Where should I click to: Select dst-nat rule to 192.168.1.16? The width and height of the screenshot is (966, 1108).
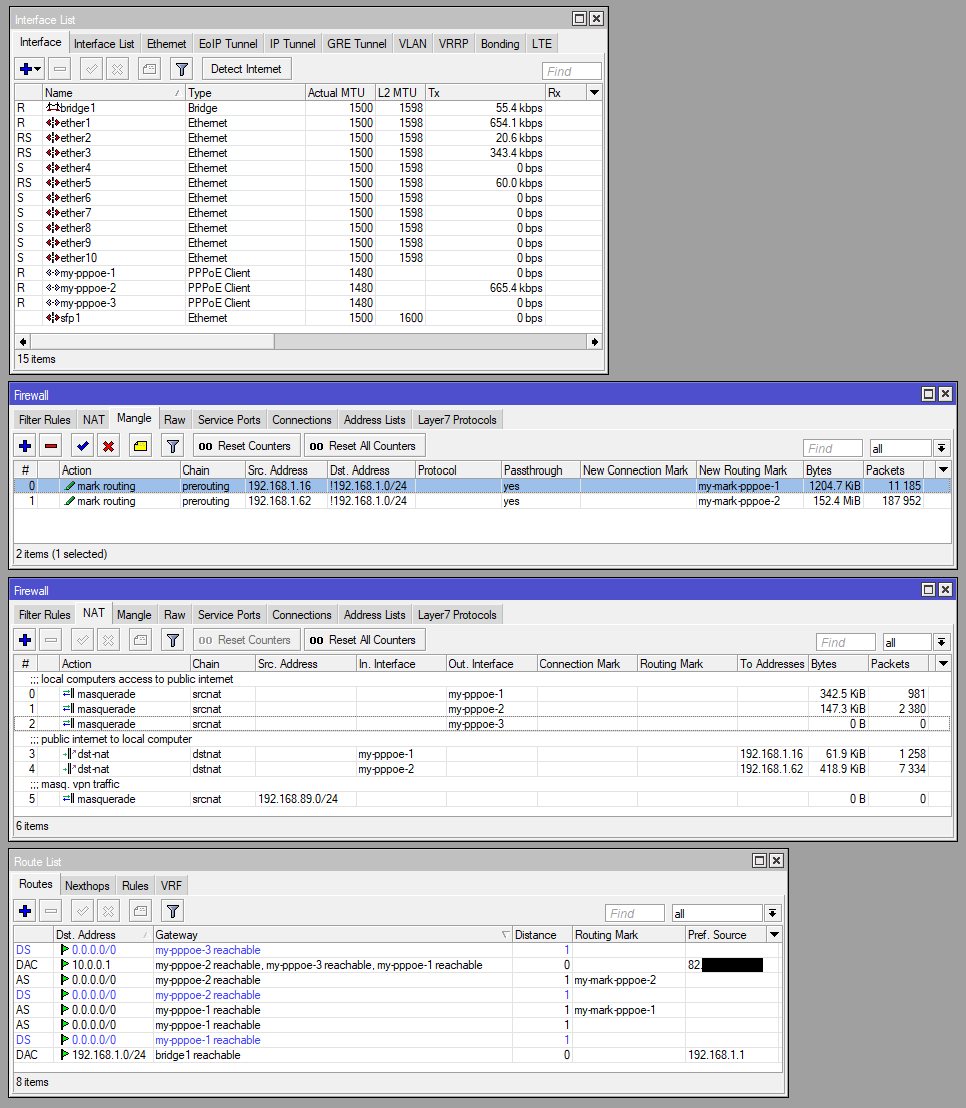click(x=482, y=754)
